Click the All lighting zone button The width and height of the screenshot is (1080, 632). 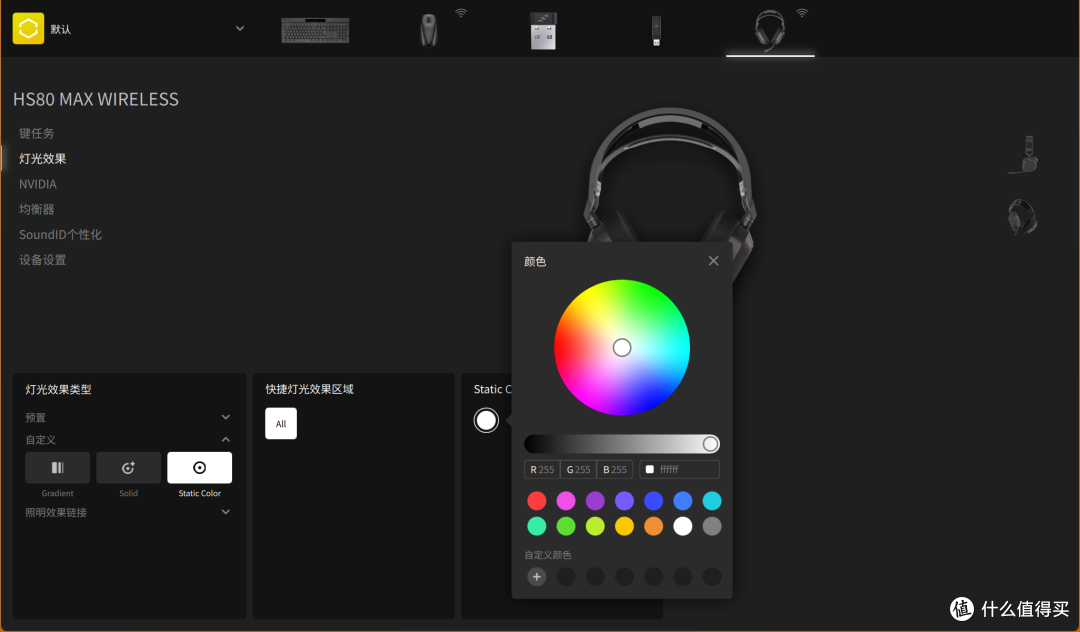pyautogui.click(x=281, y=423)
